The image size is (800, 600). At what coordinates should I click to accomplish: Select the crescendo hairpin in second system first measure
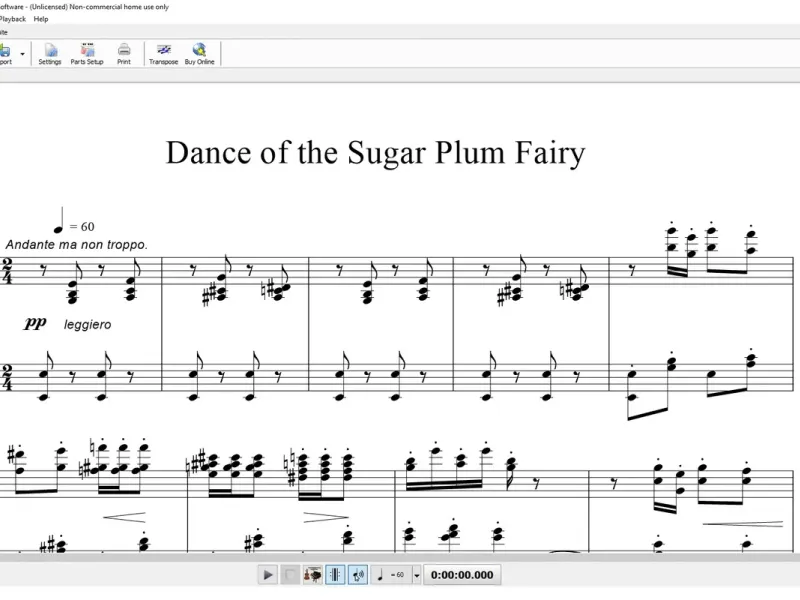(124, 517)
